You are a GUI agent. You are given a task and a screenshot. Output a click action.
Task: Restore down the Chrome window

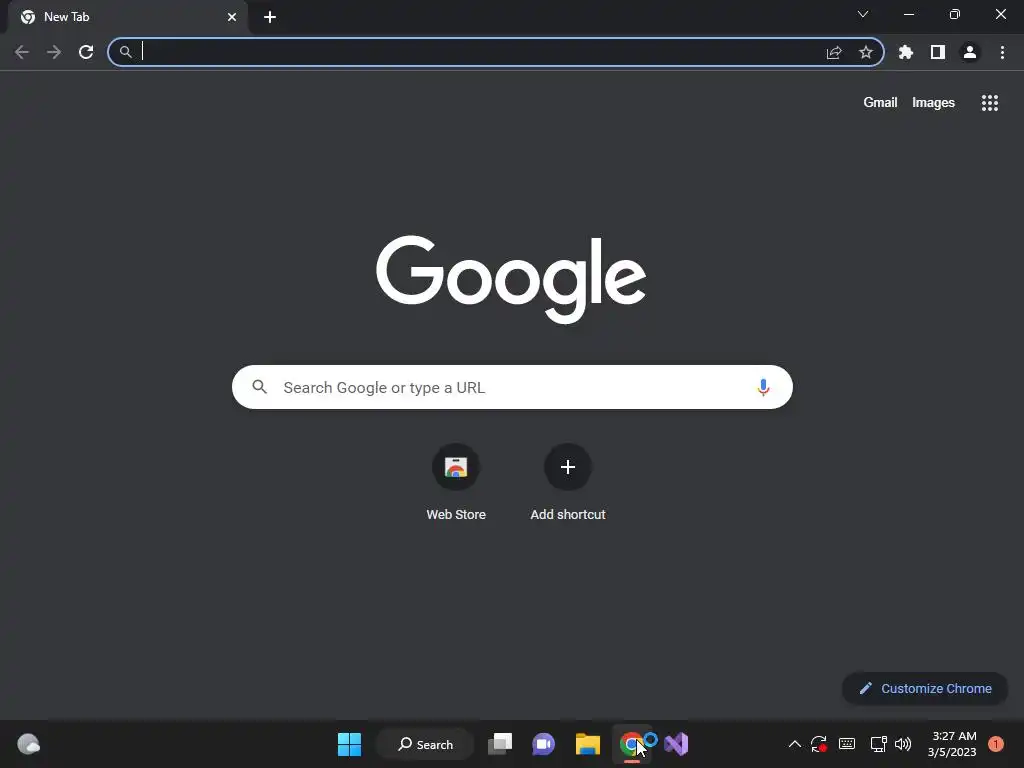[x=955, y=14]
